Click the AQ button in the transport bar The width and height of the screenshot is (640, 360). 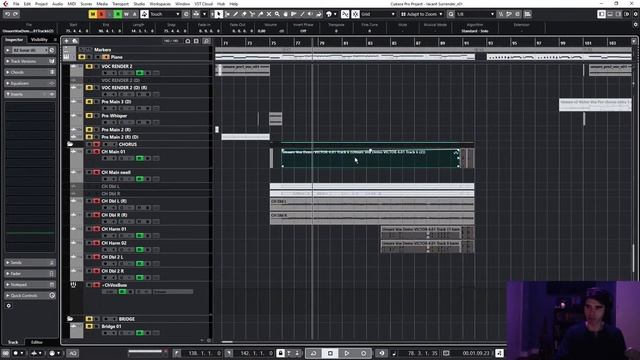[x=73, y=353]
